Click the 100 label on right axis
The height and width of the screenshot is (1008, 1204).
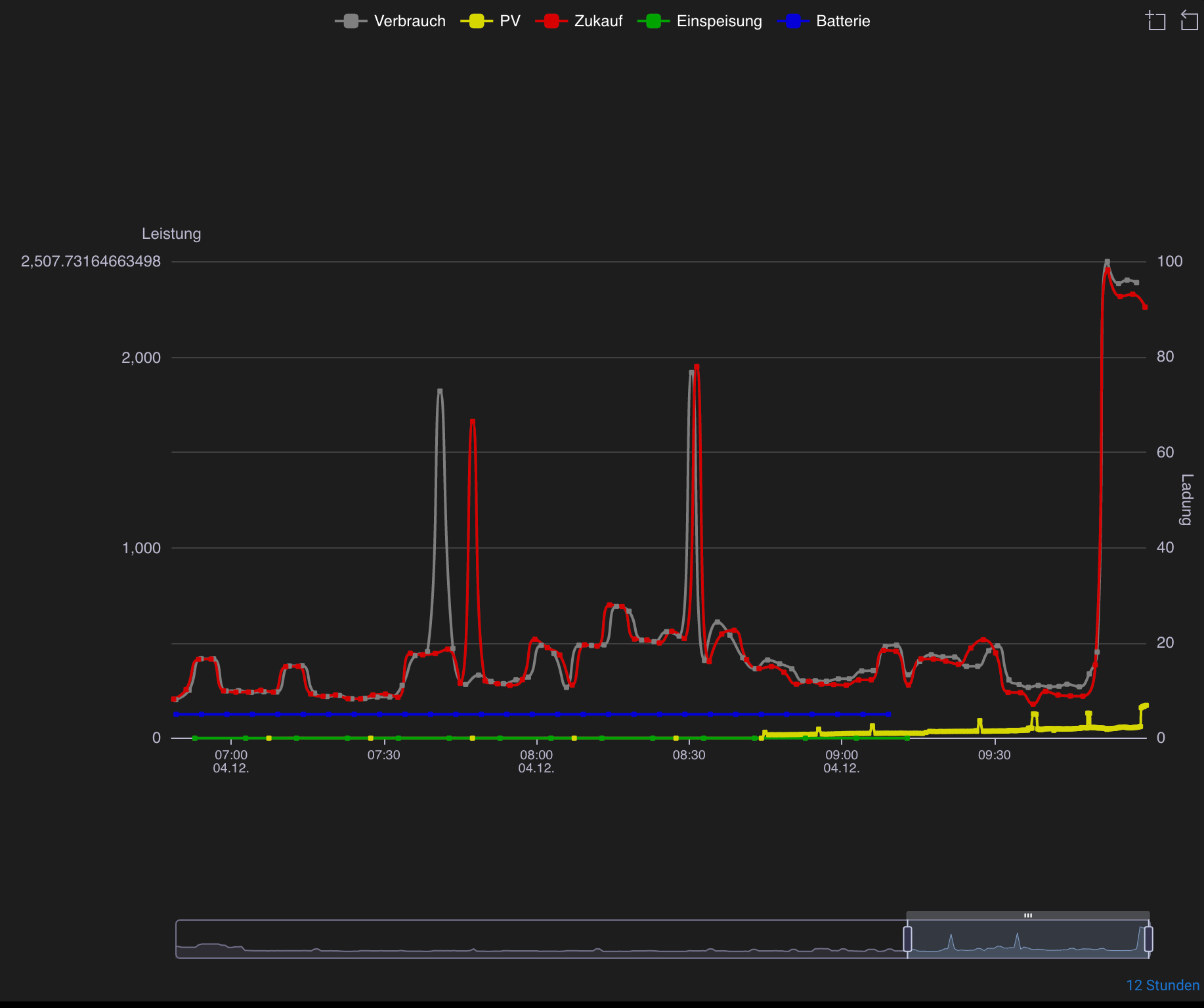coord(1169,261)
